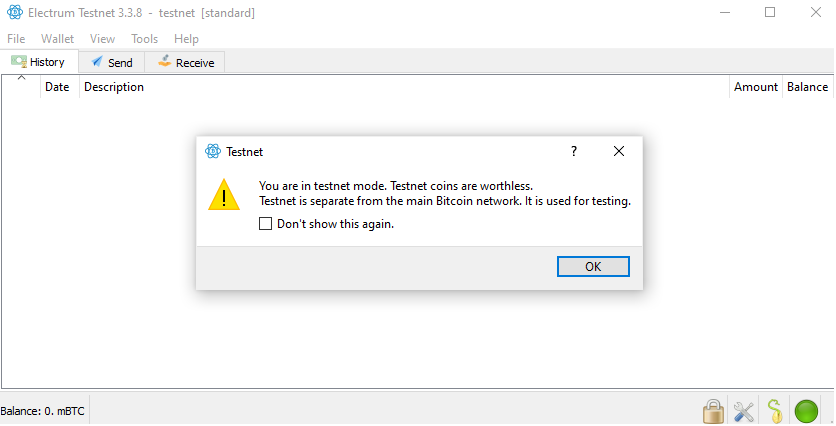Open preferences via the tools icon
This screenshot has width=836, height=426.
[744, 412]
